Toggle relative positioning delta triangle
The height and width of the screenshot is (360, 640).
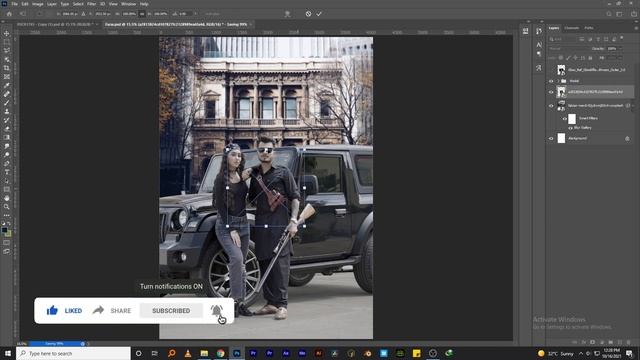click(x=83, y=14)
